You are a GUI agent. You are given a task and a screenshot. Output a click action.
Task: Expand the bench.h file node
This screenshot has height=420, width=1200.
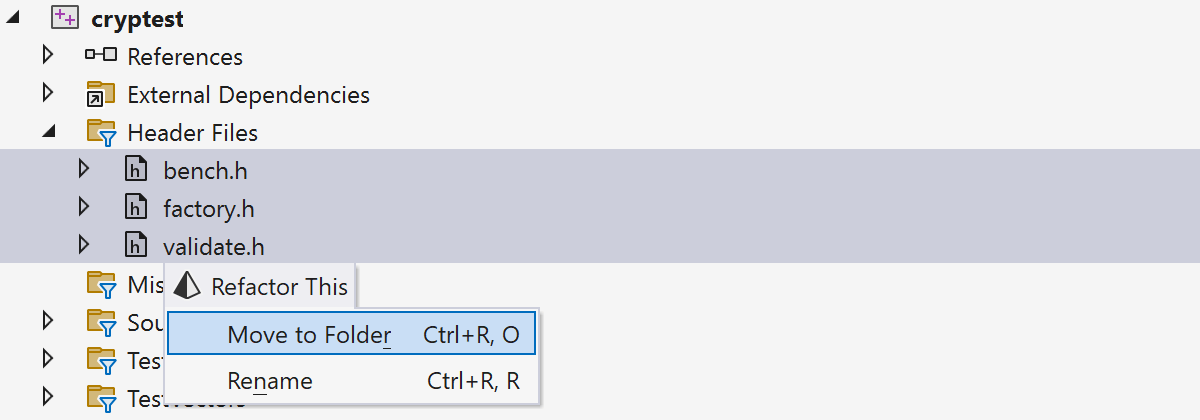coord(84,170)
